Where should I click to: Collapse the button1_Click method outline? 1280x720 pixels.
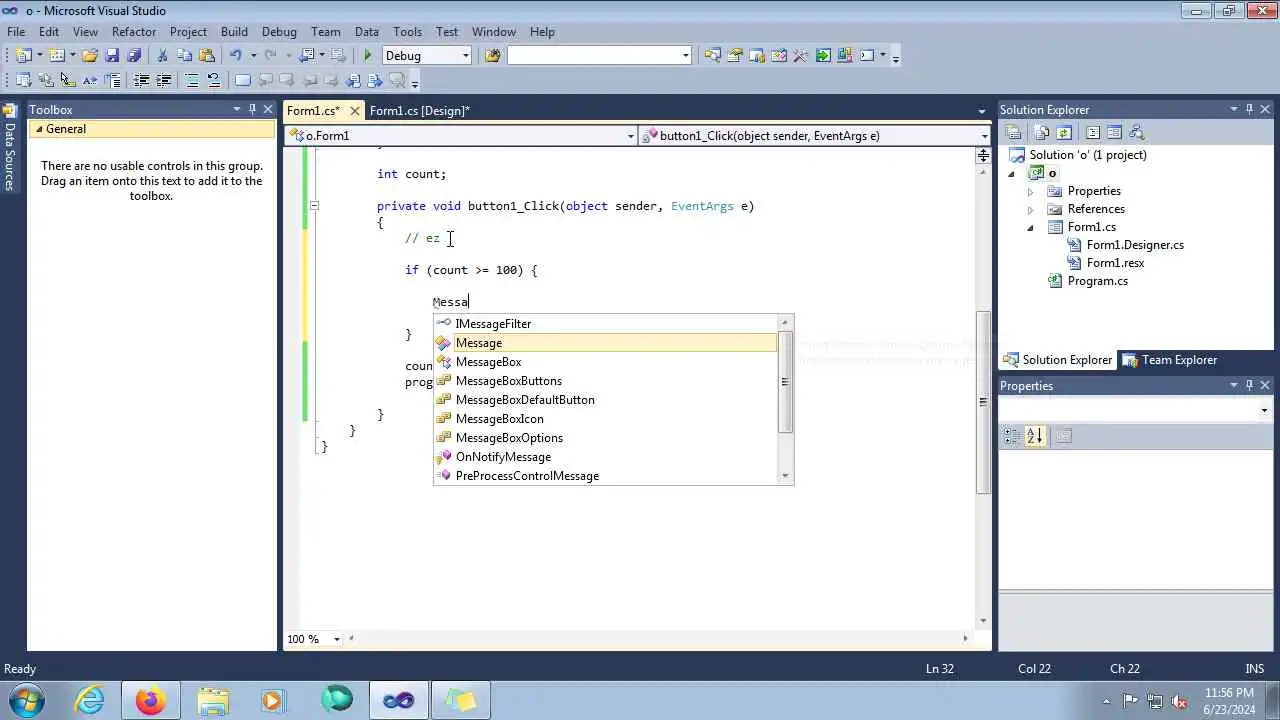[314, 206]
